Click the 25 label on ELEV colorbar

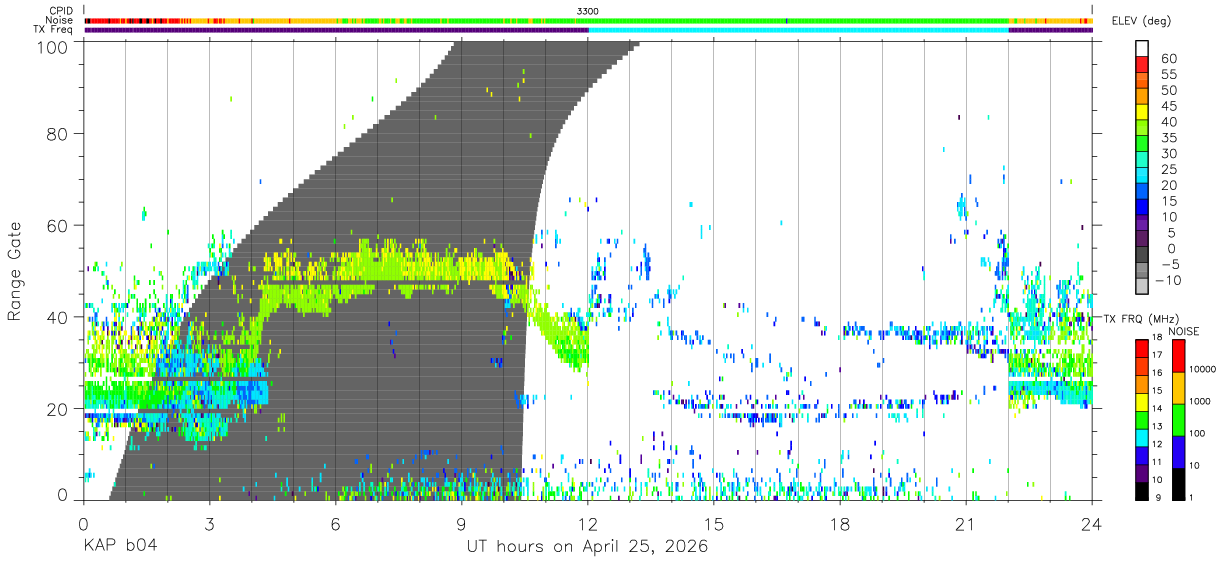point(1167,170)
